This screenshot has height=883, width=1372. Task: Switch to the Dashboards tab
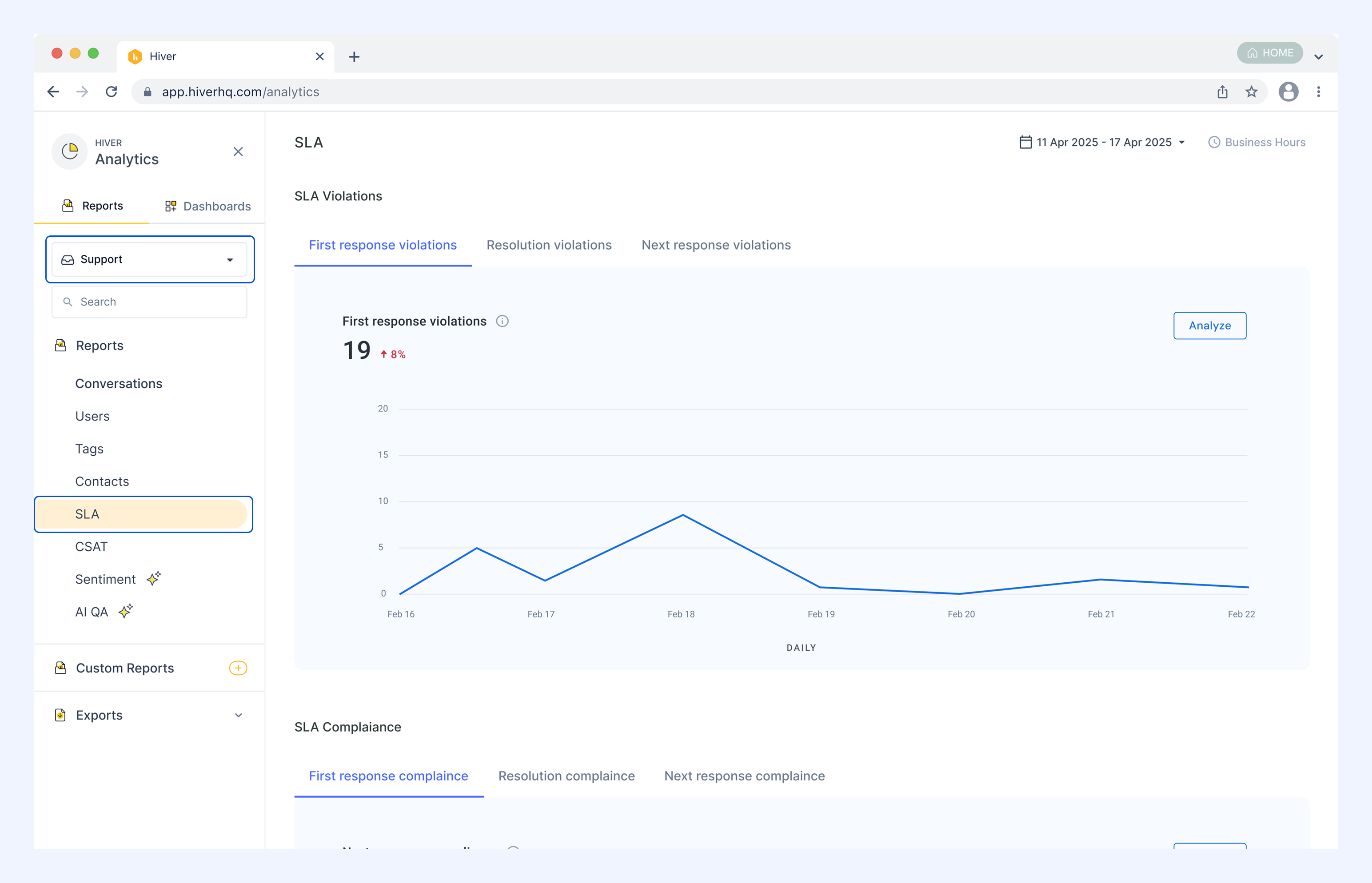(207, 207)
